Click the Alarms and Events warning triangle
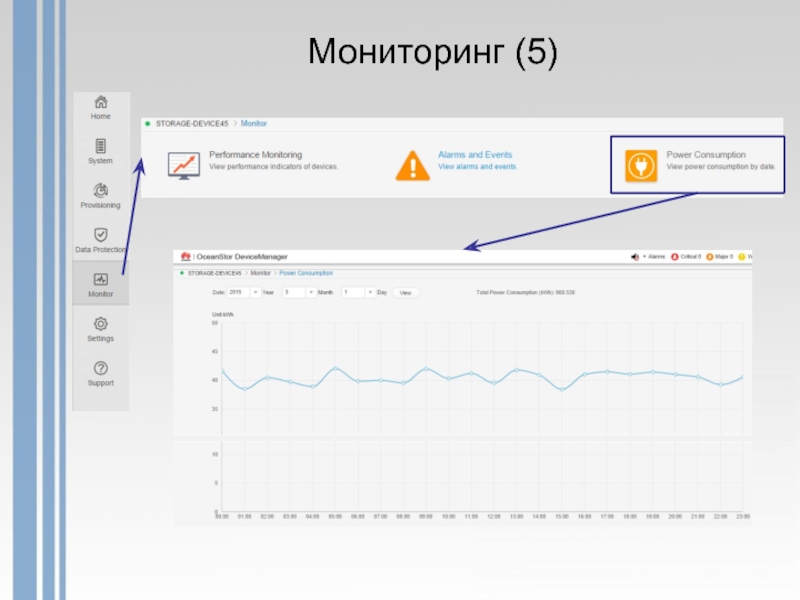800x600 pixels. tap(412, 165)
